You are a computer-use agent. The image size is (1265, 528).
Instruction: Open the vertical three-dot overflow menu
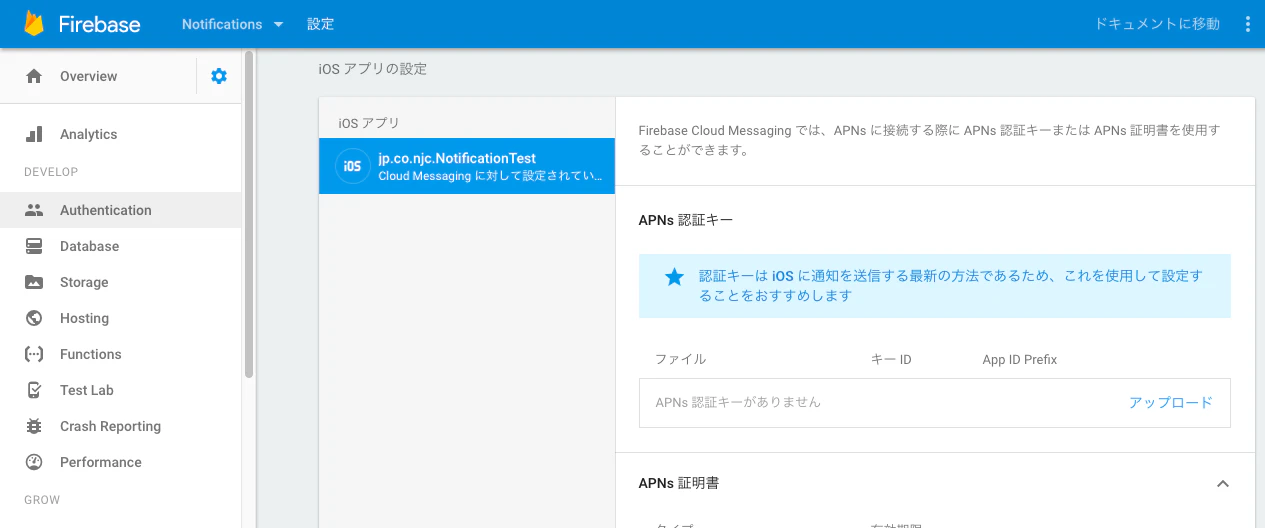[x=1246, y=24]
